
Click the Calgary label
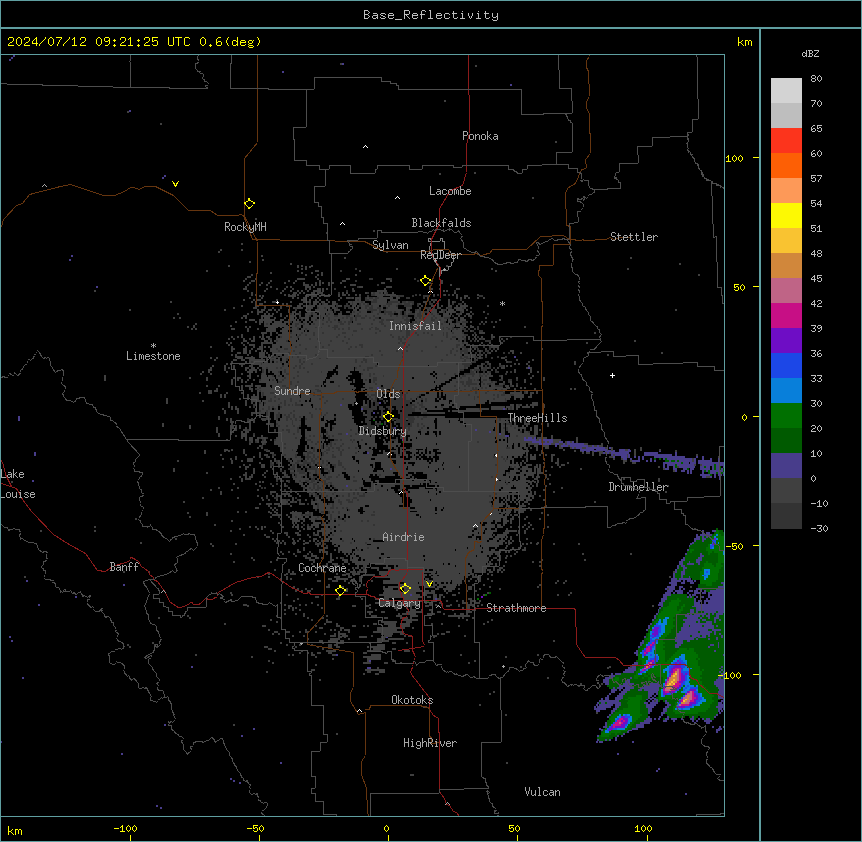[400, 603]
